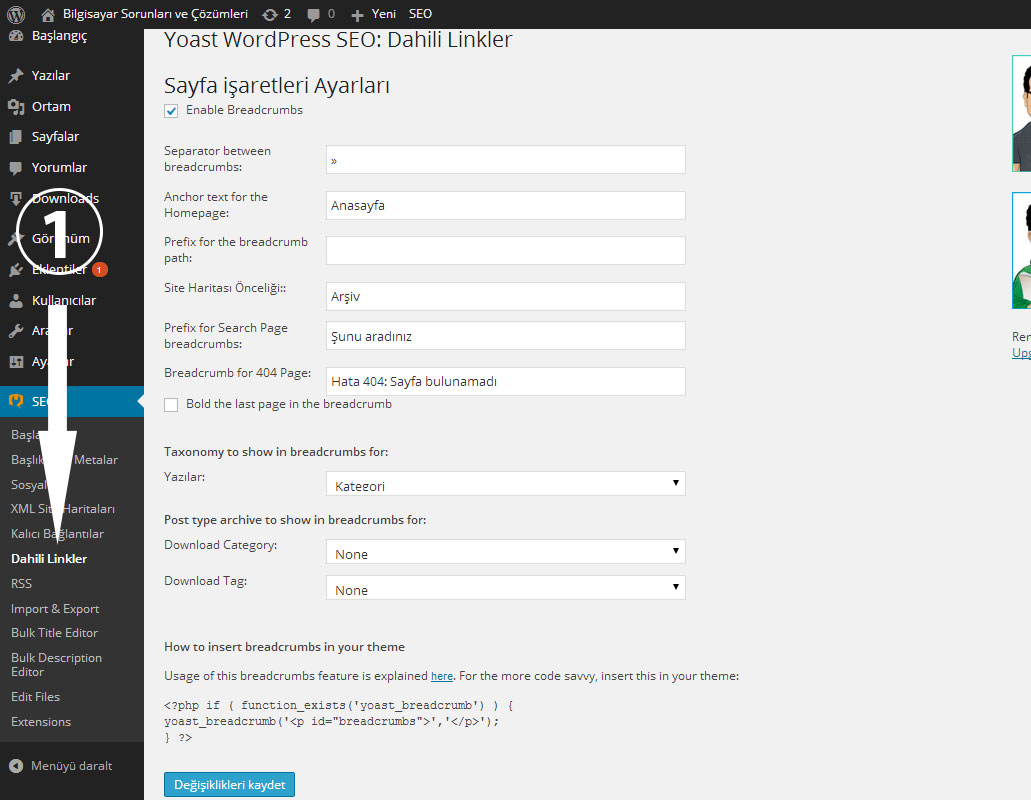Click the plus icon beside Yeni
The height and width of the screenshot is (800, 1031).
[x=357, y=14]
